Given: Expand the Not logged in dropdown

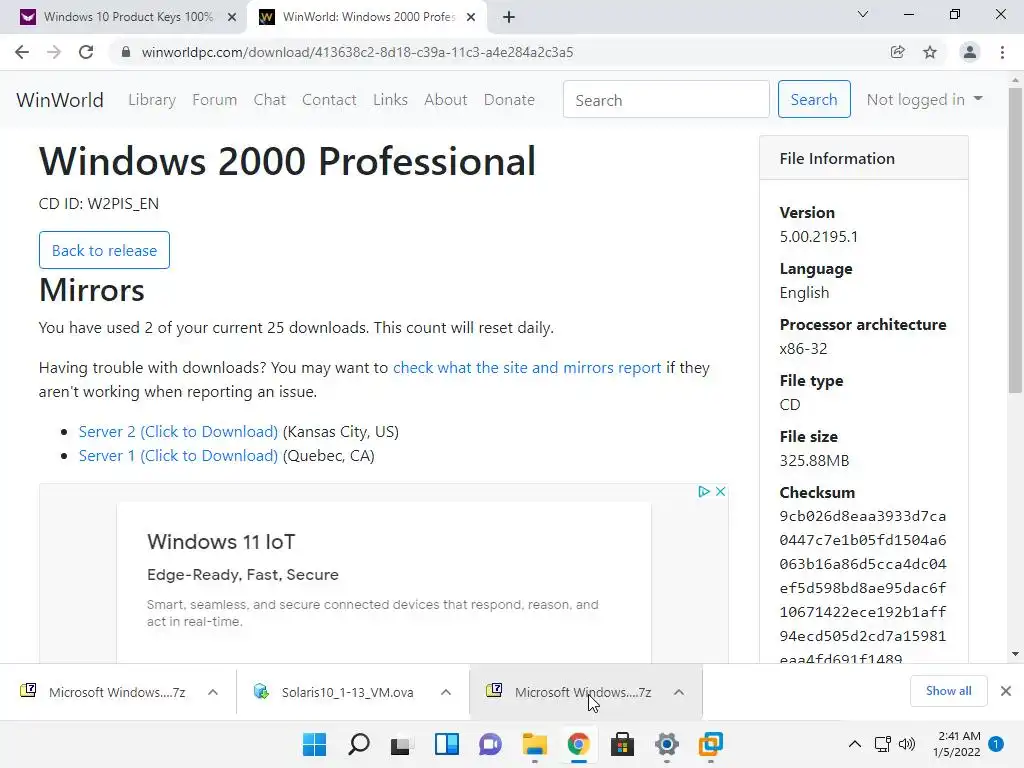Looking at the screenshot, I should pos(925,99).
